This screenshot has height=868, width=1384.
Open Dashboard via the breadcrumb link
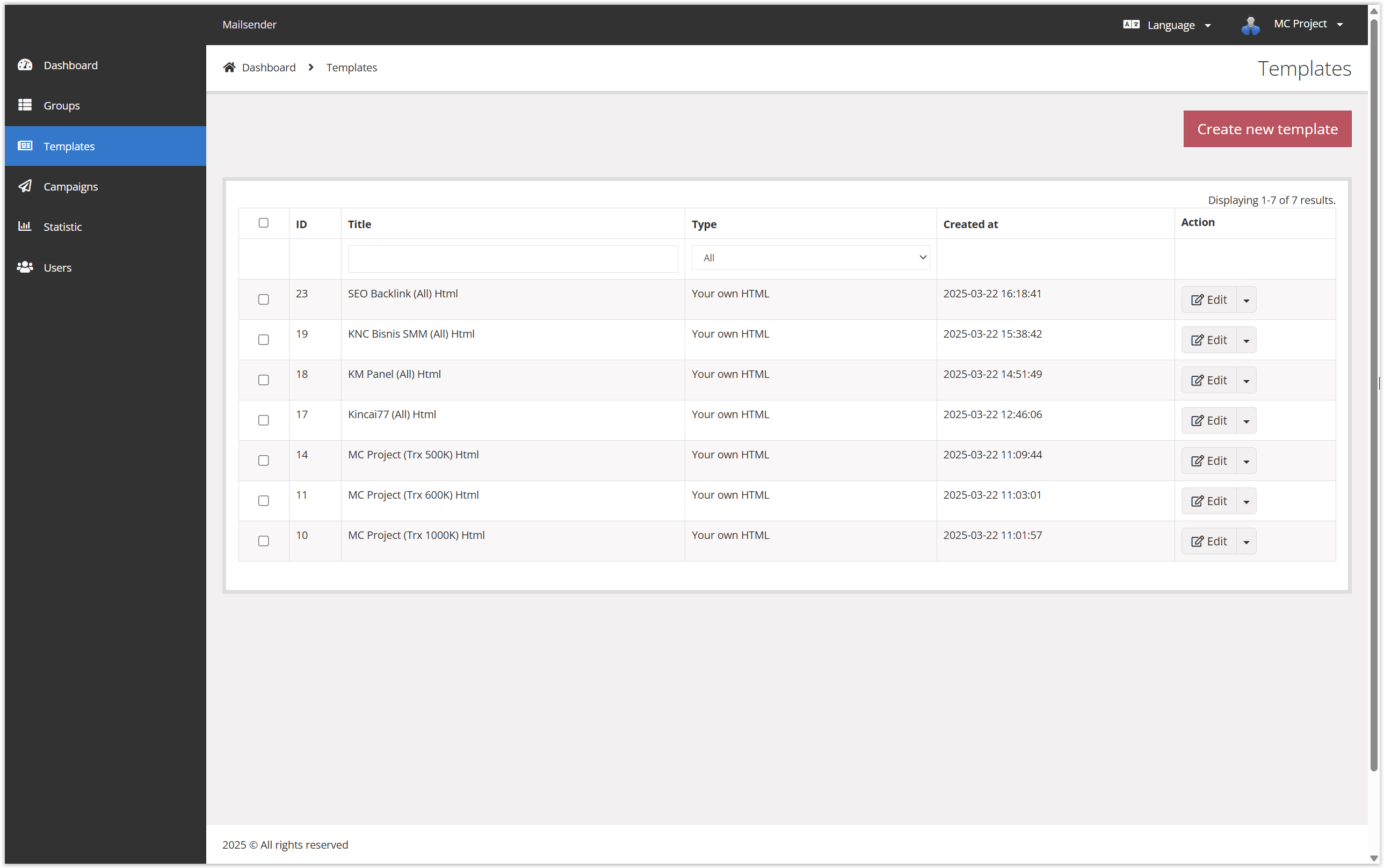click(268, 67)
